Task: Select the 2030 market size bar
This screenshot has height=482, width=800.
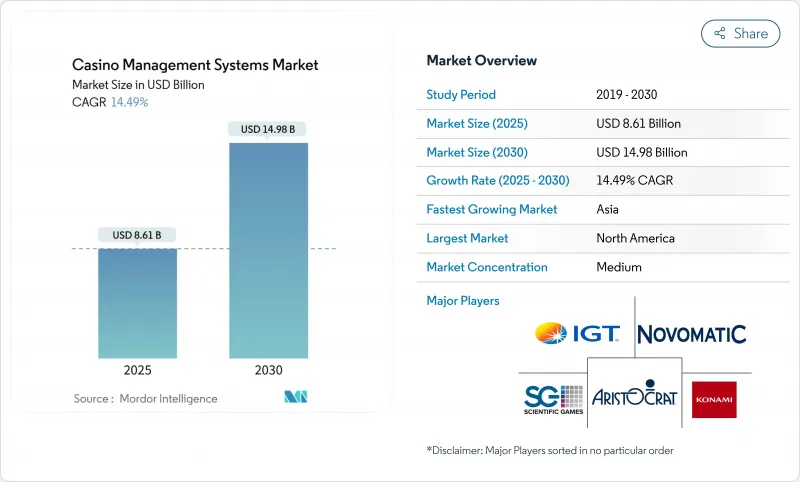Action: 268,250
